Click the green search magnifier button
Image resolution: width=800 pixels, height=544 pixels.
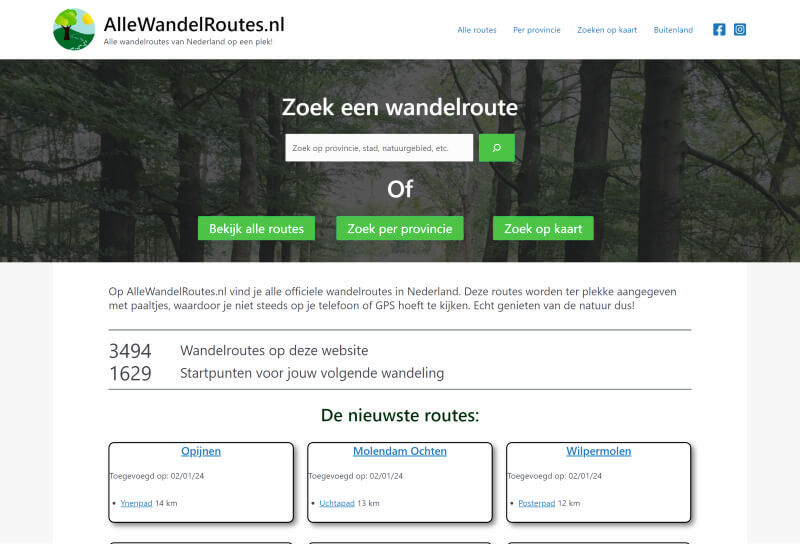pyautogui.click(x=496, y=148)
